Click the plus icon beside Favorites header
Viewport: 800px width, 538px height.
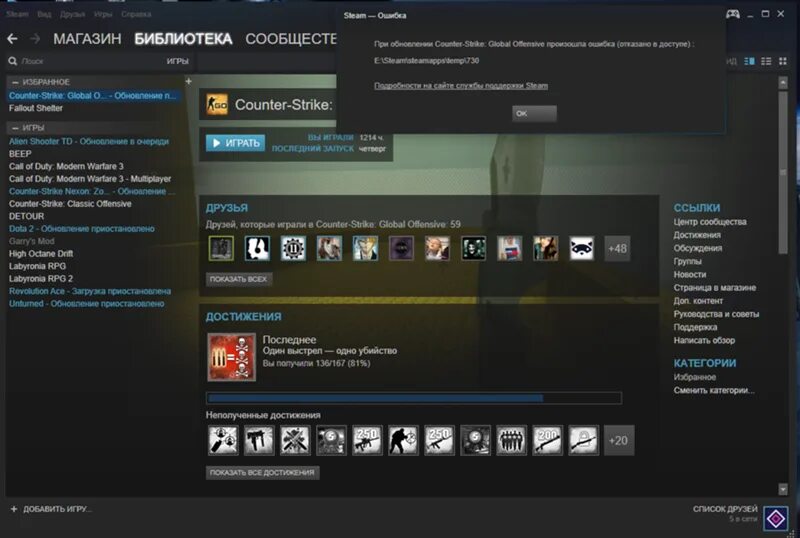tap(188, 81)
